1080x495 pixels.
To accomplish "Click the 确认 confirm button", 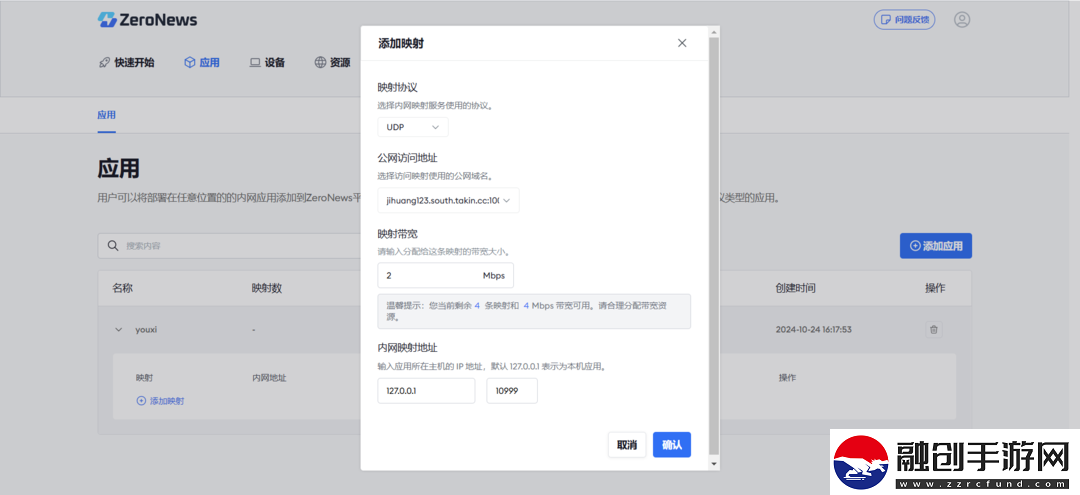I will (x=672, y=445).
